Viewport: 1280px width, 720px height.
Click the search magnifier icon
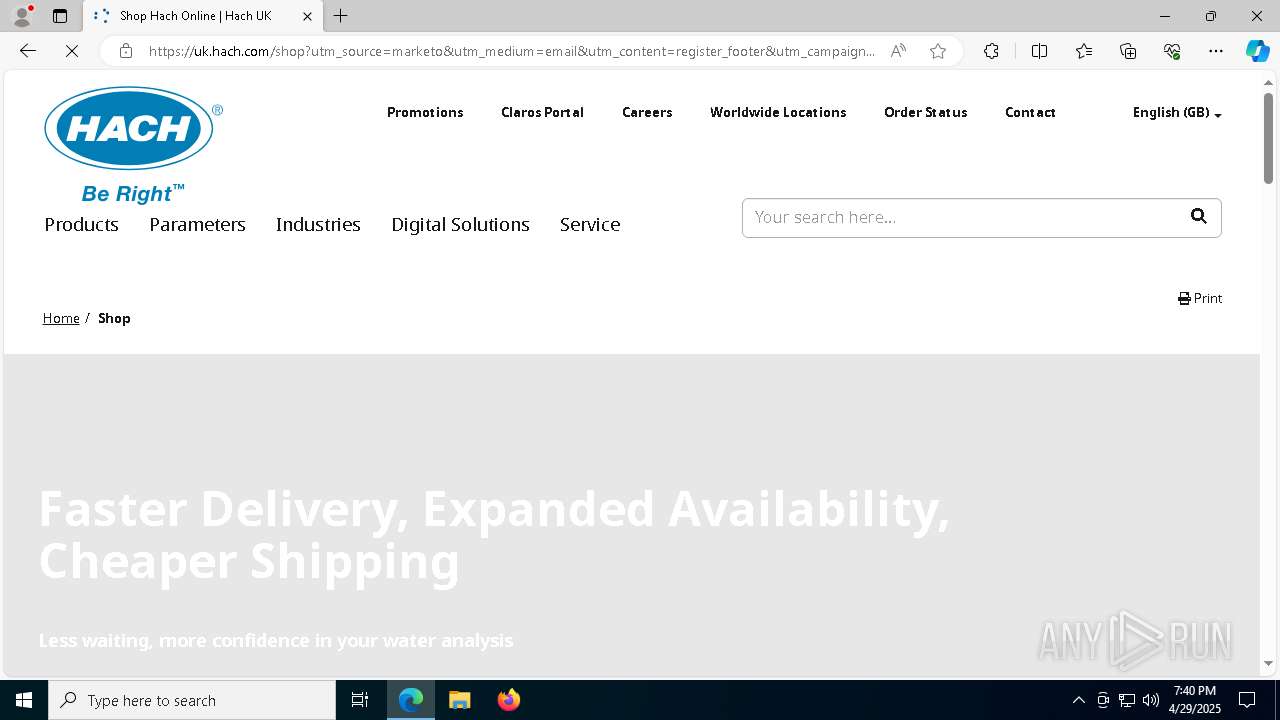pyautogui.click(x=1198, y=216)
